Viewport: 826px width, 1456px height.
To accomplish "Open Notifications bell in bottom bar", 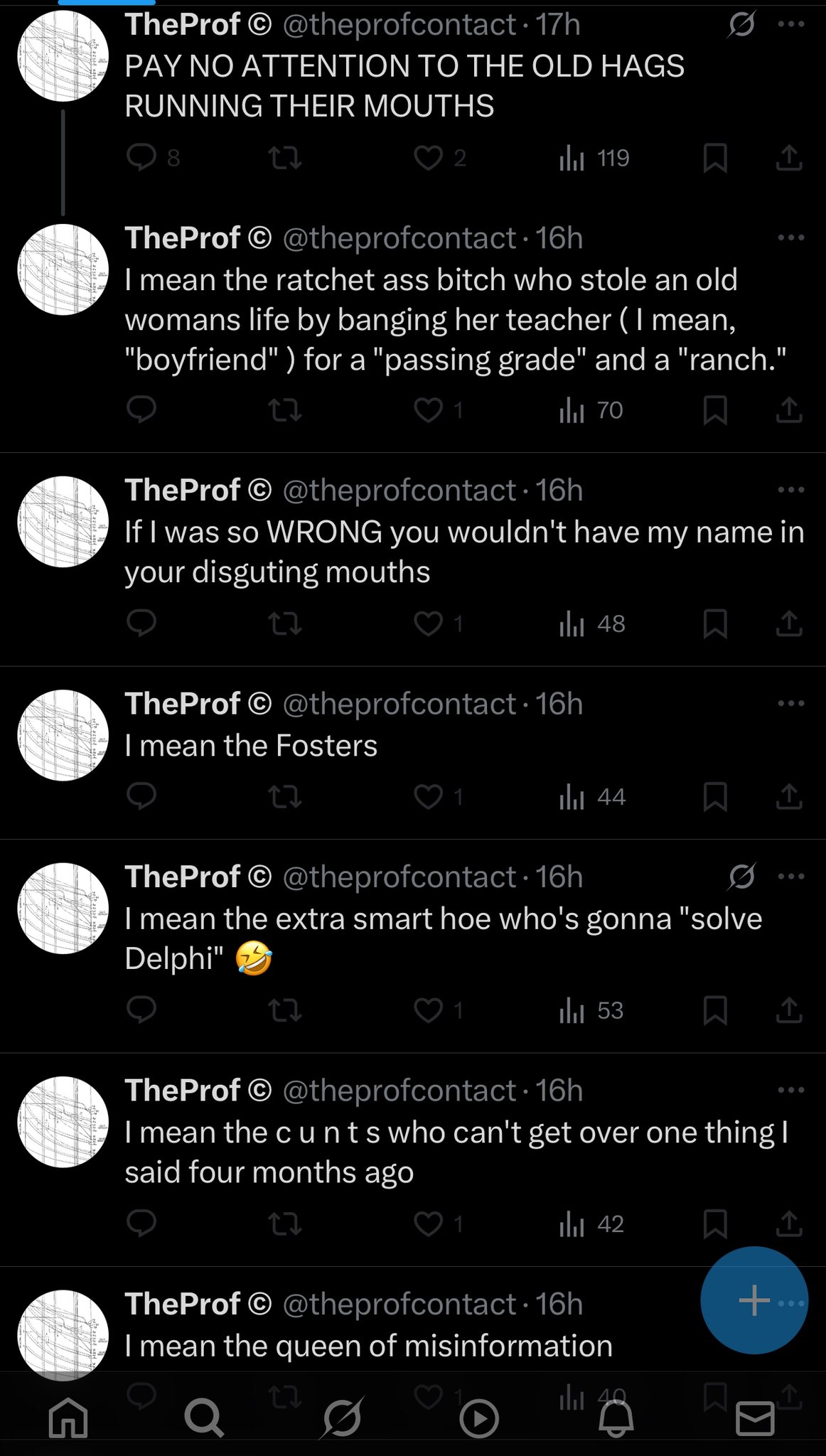I will pyautogui.click(x=616, y=1419).
